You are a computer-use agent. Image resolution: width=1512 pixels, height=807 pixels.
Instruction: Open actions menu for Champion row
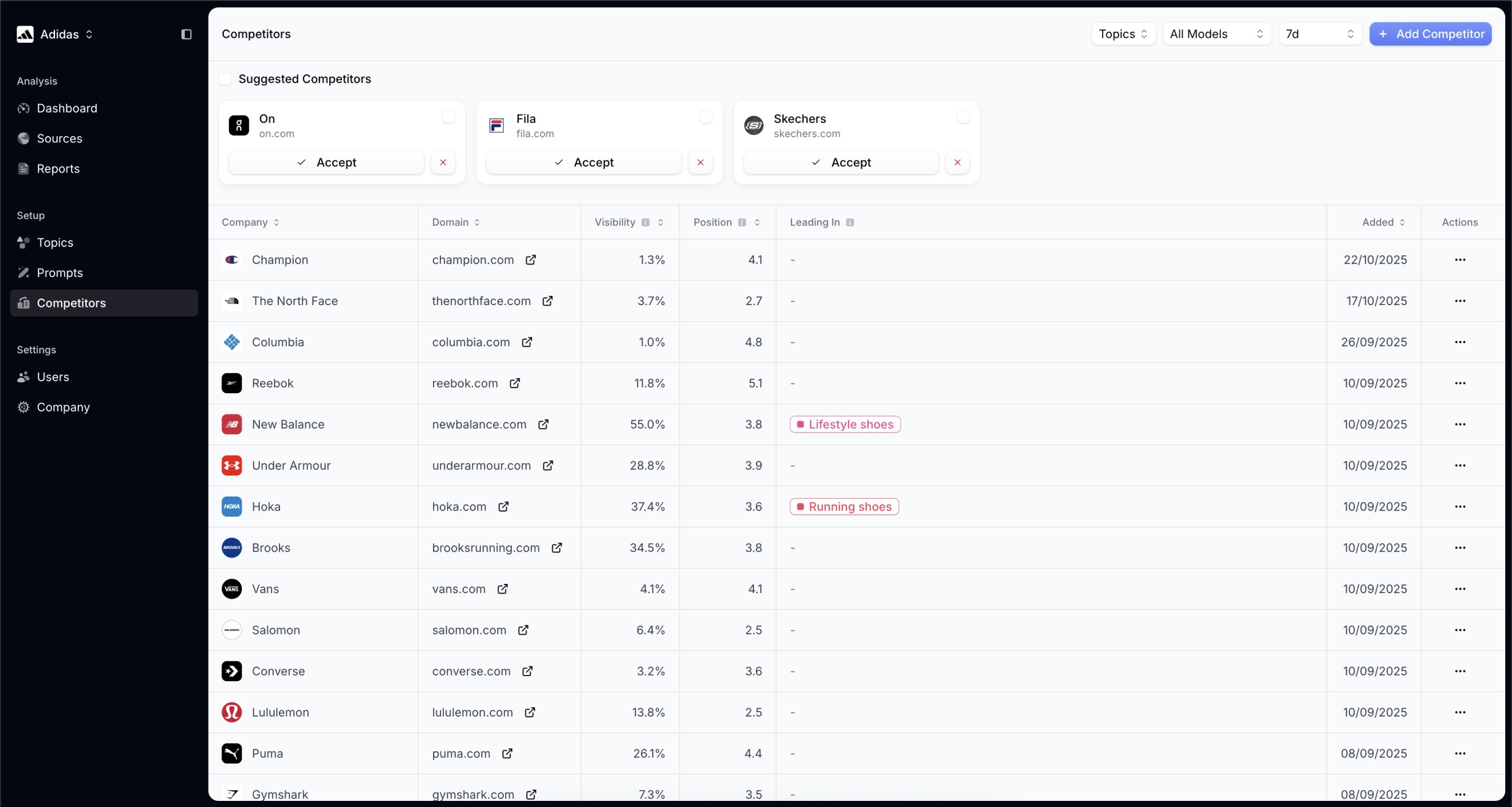[1460, 260]
